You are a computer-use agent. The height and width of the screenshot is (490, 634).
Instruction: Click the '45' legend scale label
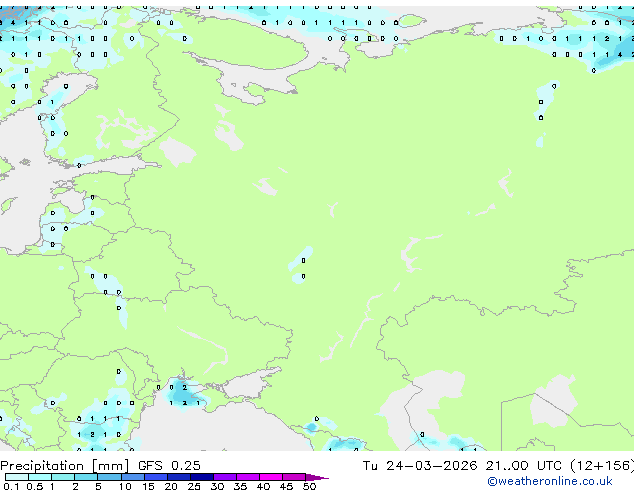286,486
